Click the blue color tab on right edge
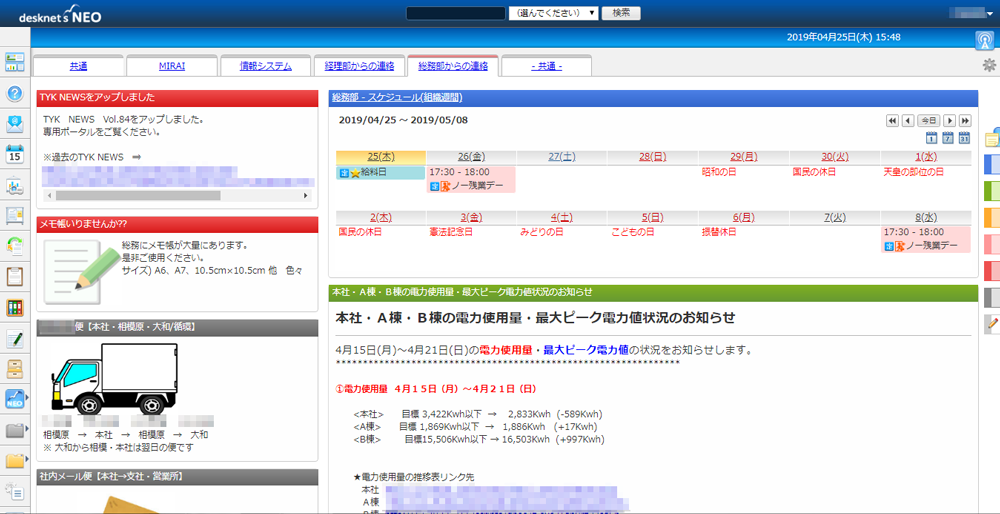1000x514 pixels. tap(992, 164)
